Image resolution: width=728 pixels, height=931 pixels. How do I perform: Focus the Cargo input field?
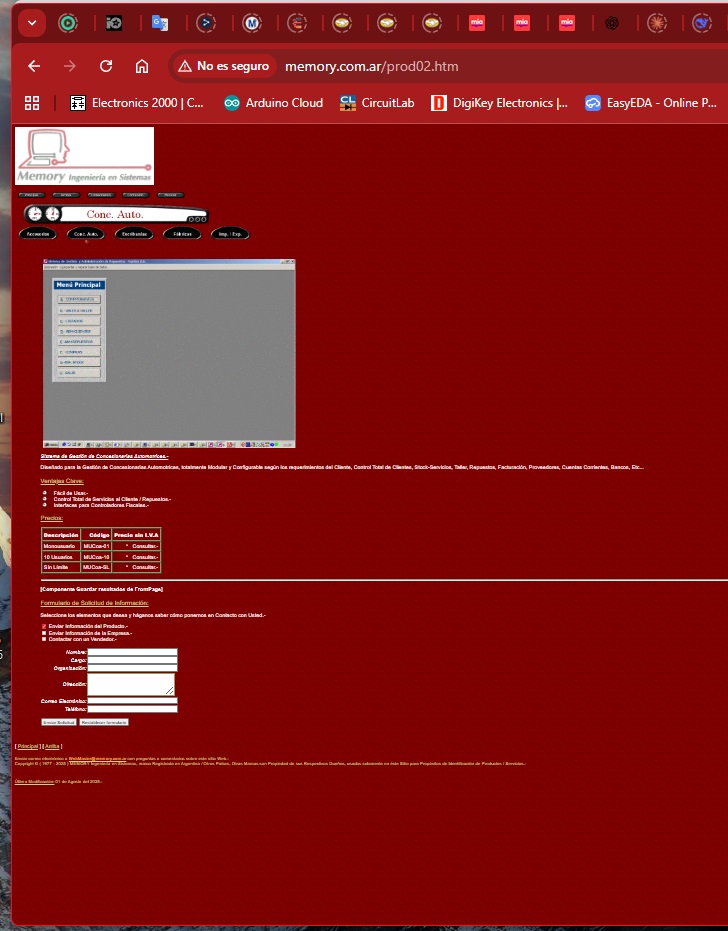point(132,660)
